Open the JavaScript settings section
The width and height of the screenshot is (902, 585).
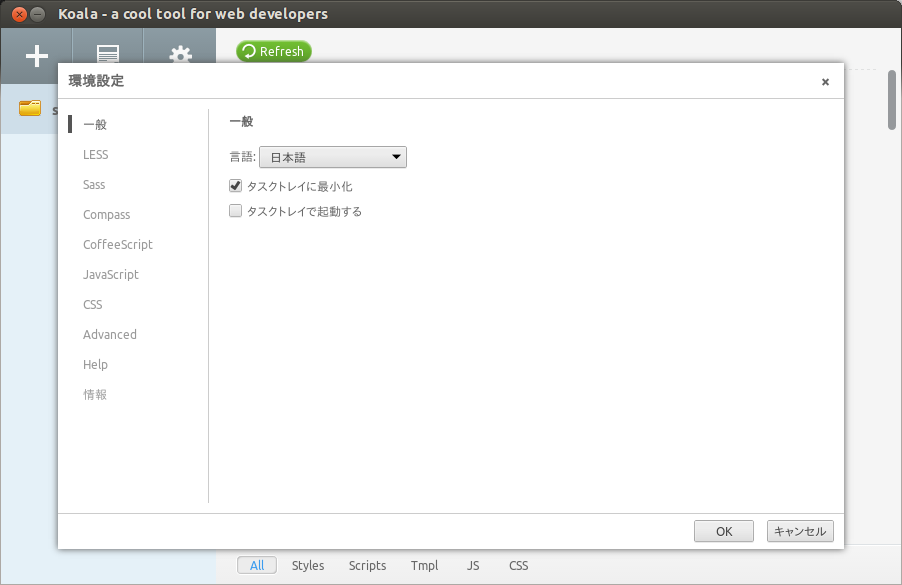point(110,274)
